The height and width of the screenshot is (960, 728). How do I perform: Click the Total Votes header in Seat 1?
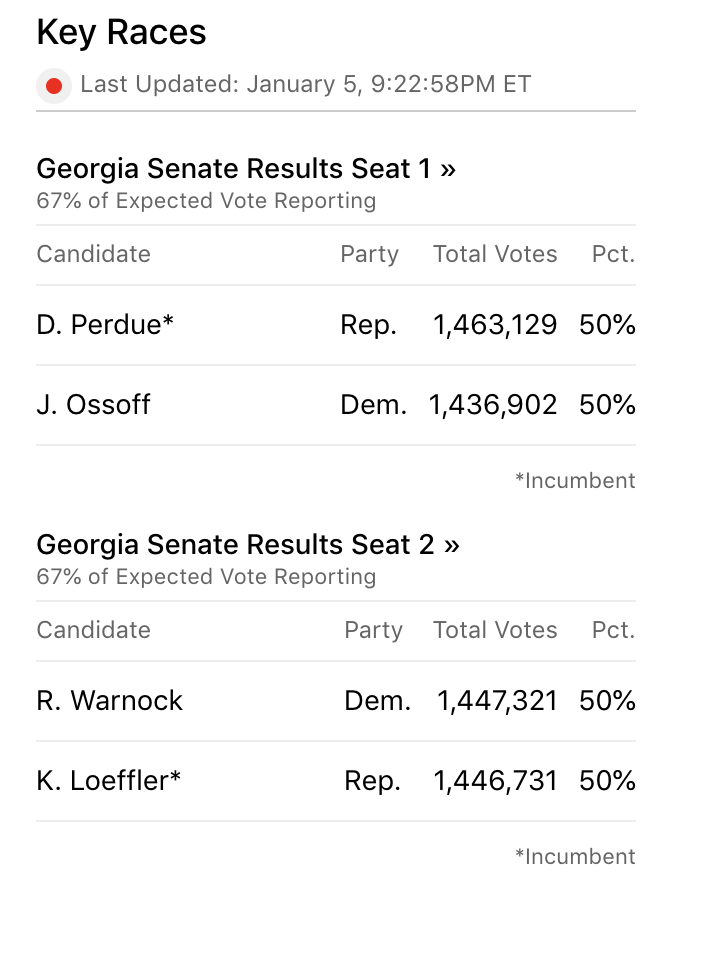[495, 254]
